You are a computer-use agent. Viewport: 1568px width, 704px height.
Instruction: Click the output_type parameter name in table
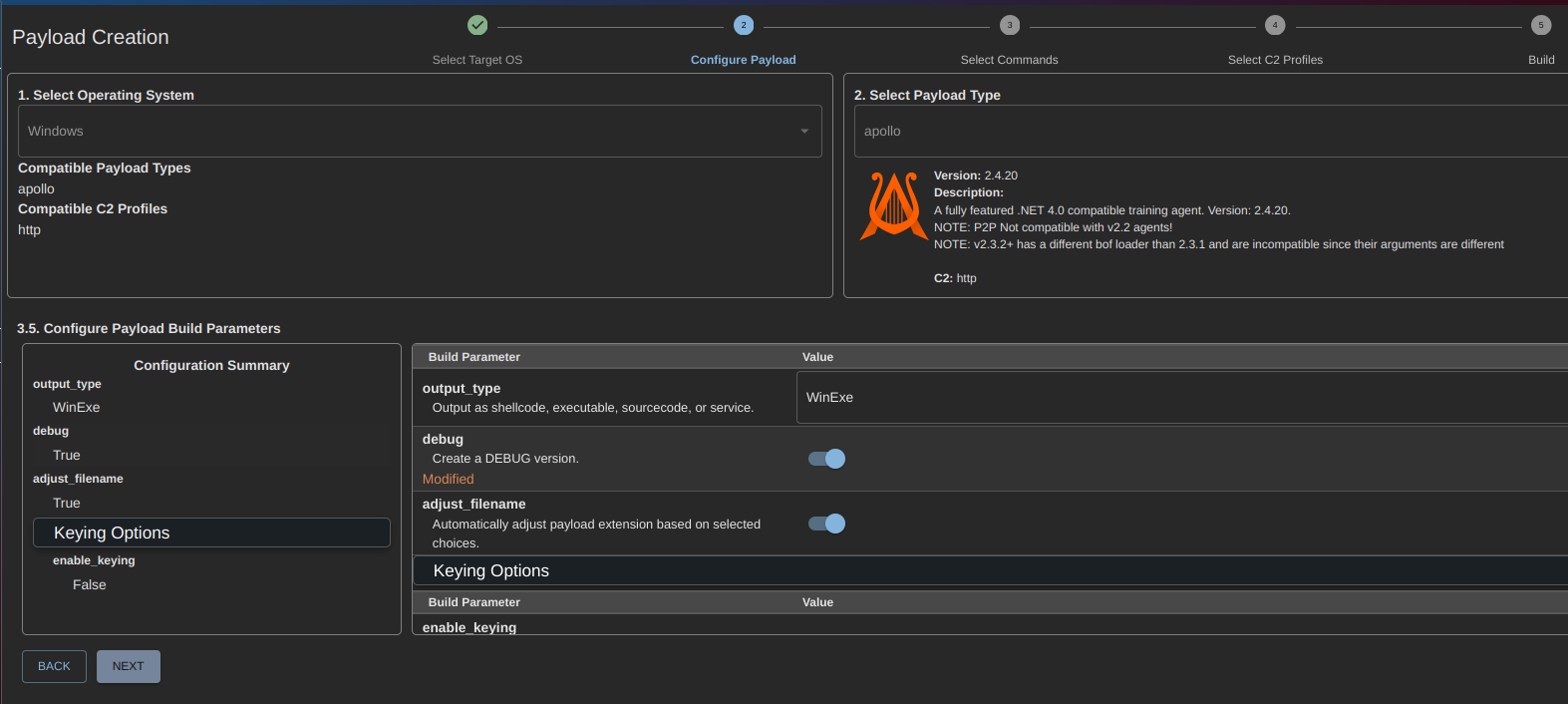(462, 388)
